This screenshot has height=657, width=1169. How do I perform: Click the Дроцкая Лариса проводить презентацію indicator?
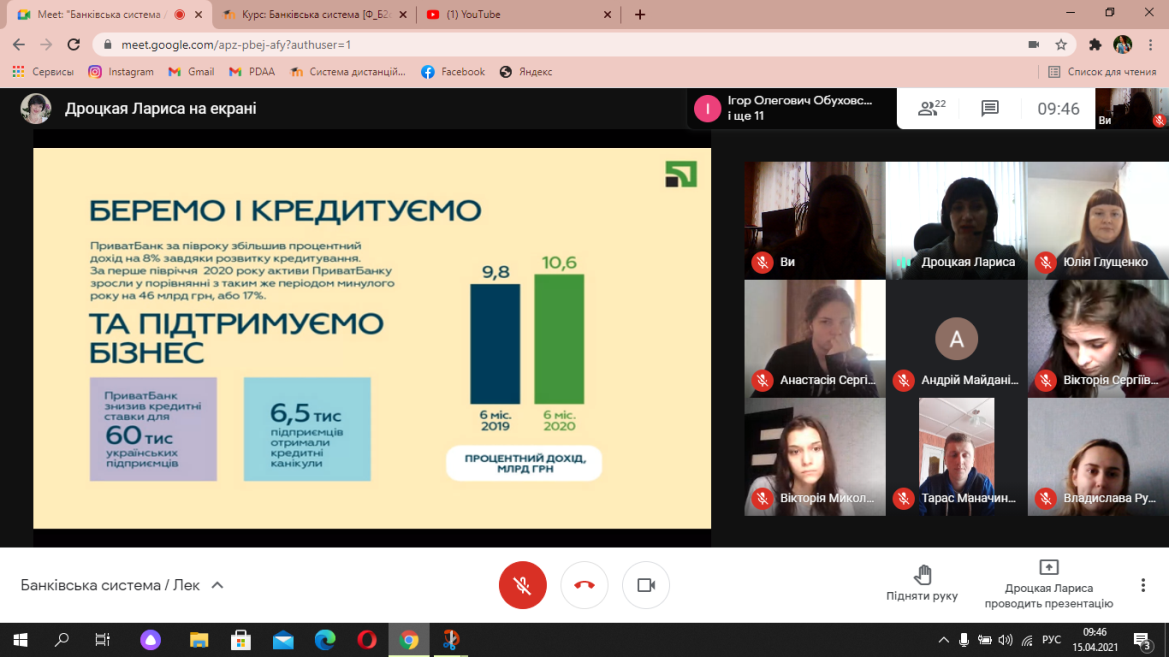[1048, 585]
